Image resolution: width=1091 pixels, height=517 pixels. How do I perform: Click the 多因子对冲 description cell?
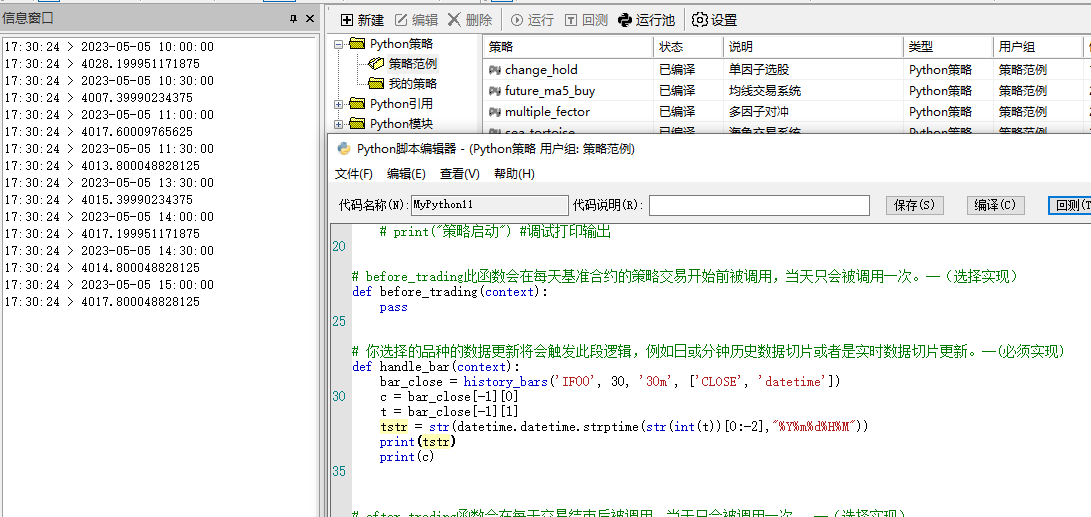click(x=758, y=111)
